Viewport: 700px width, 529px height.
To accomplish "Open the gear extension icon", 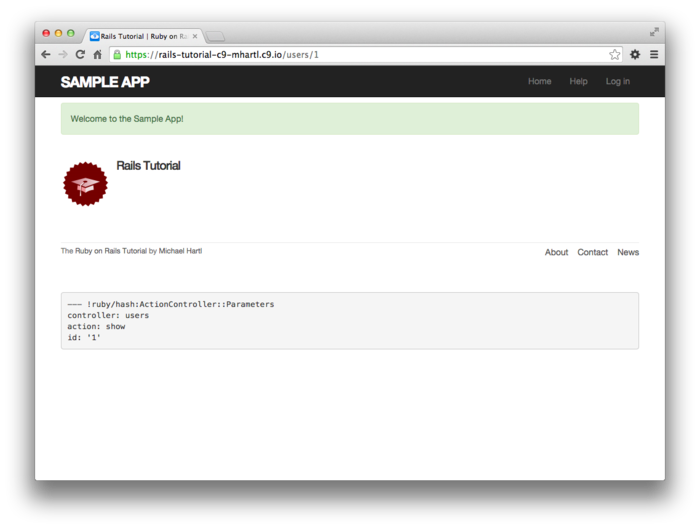I will click(x=635, y=55).
